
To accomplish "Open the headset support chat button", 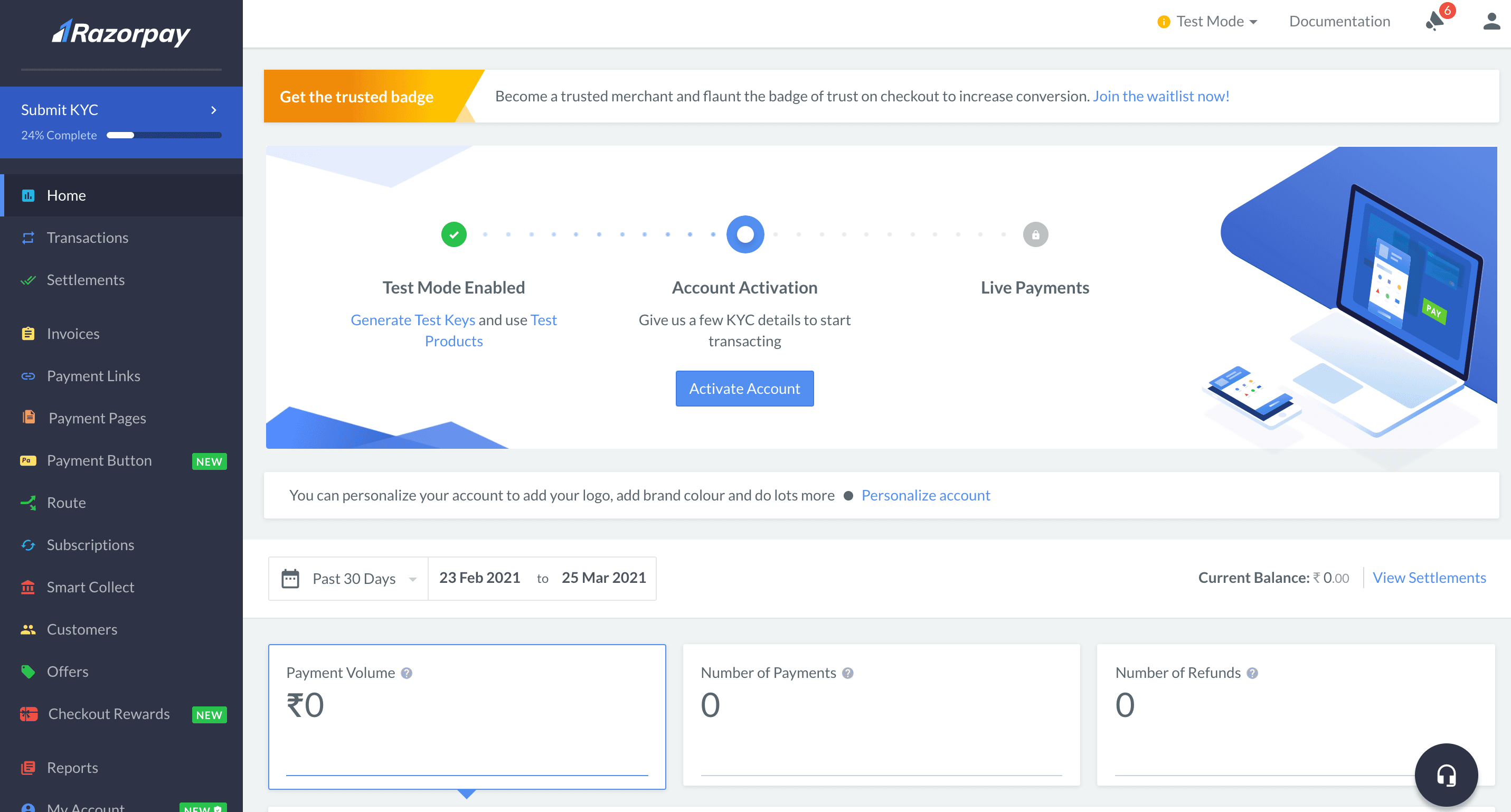I will [x=1446, y=775].
